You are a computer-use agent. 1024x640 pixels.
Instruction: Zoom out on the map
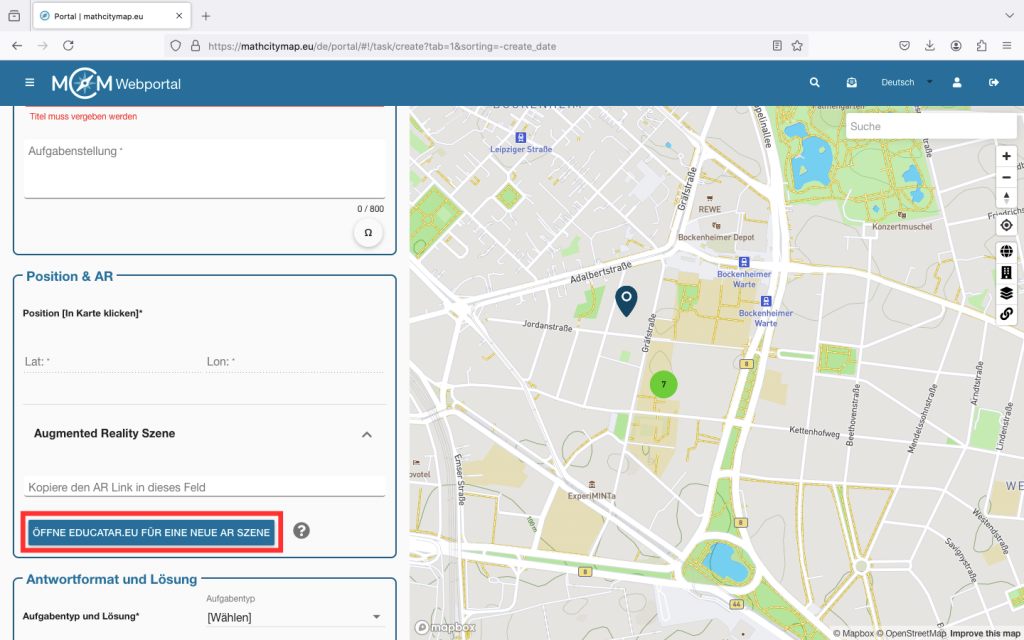(x=1006, y=177)
